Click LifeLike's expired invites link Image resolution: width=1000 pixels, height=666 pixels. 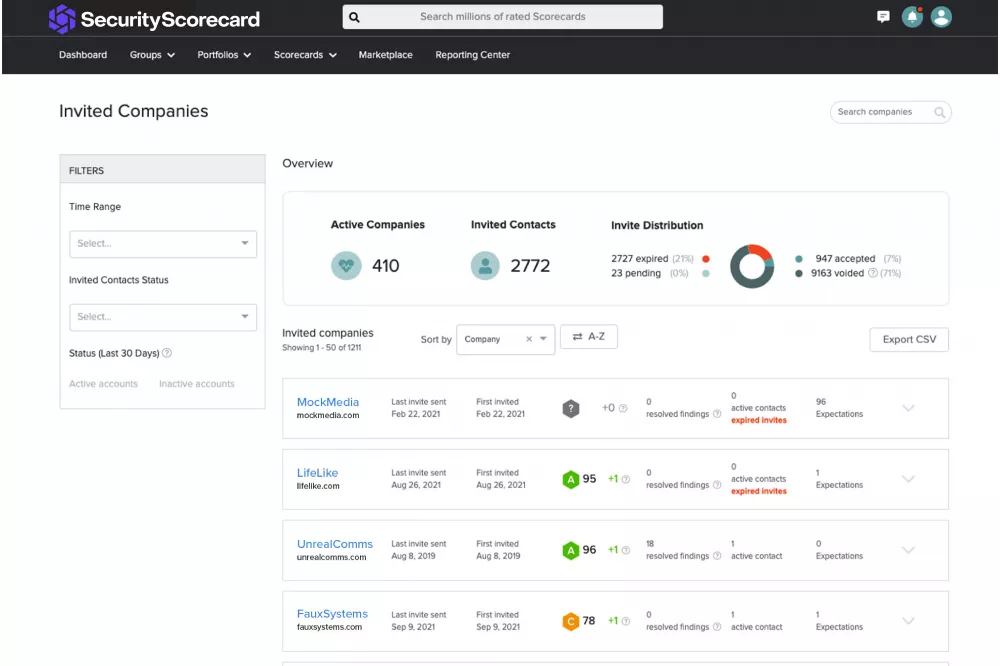click(x=758, y=491)
